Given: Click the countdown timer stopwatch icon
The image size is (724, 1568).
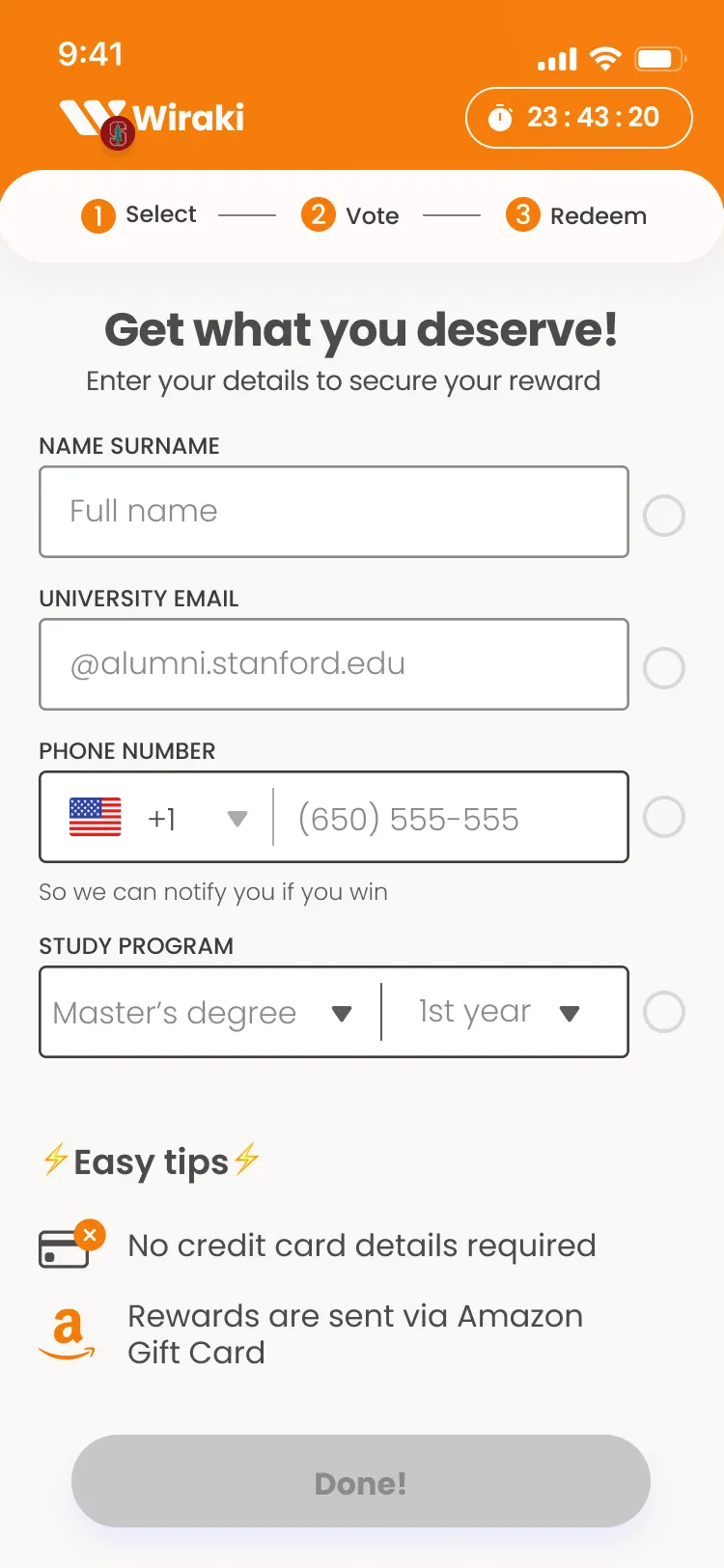Looking at the screenshot, I should pyautogui.click(x=500, y=119).
